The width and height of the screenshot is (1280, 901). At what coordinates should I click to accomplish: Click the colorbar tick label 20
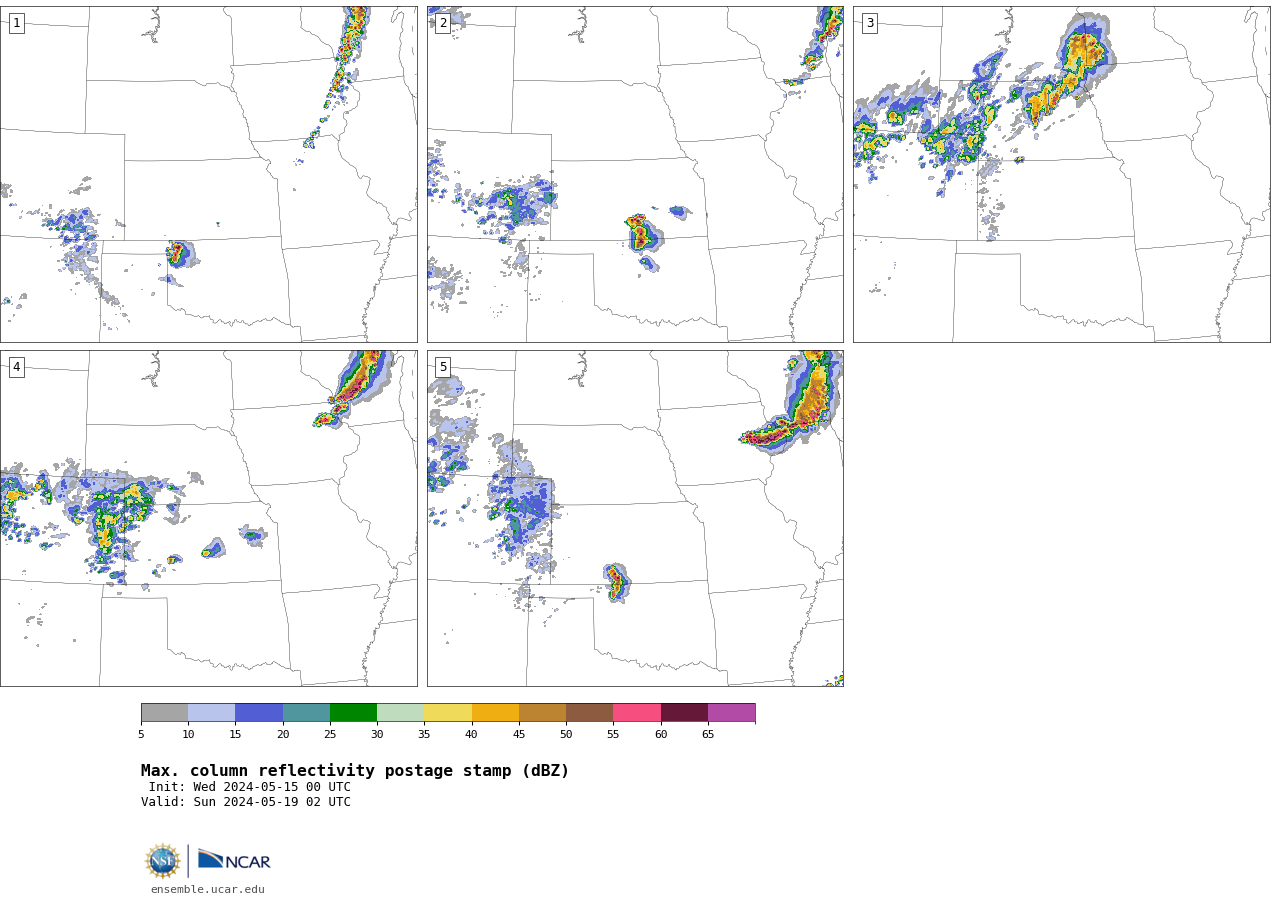coord(283,735)
